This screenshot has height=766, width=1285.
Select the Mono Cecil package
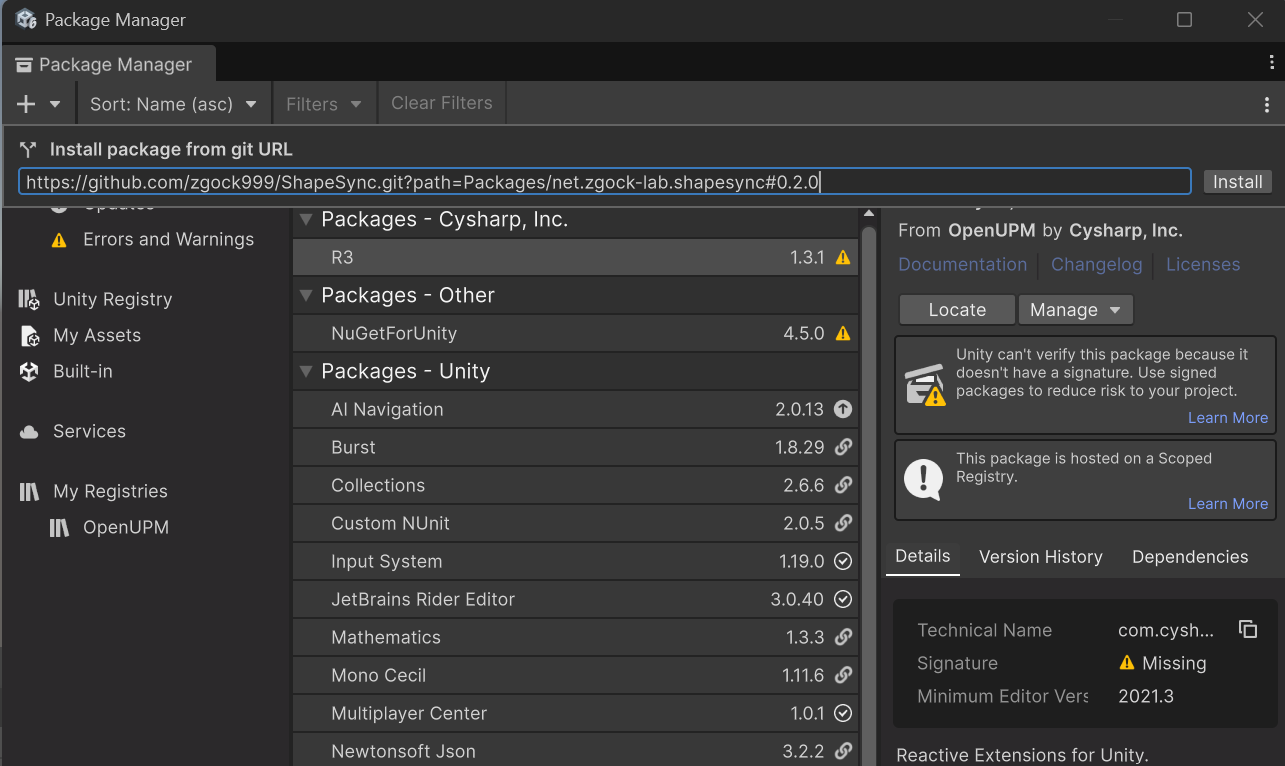pos(575,675)
